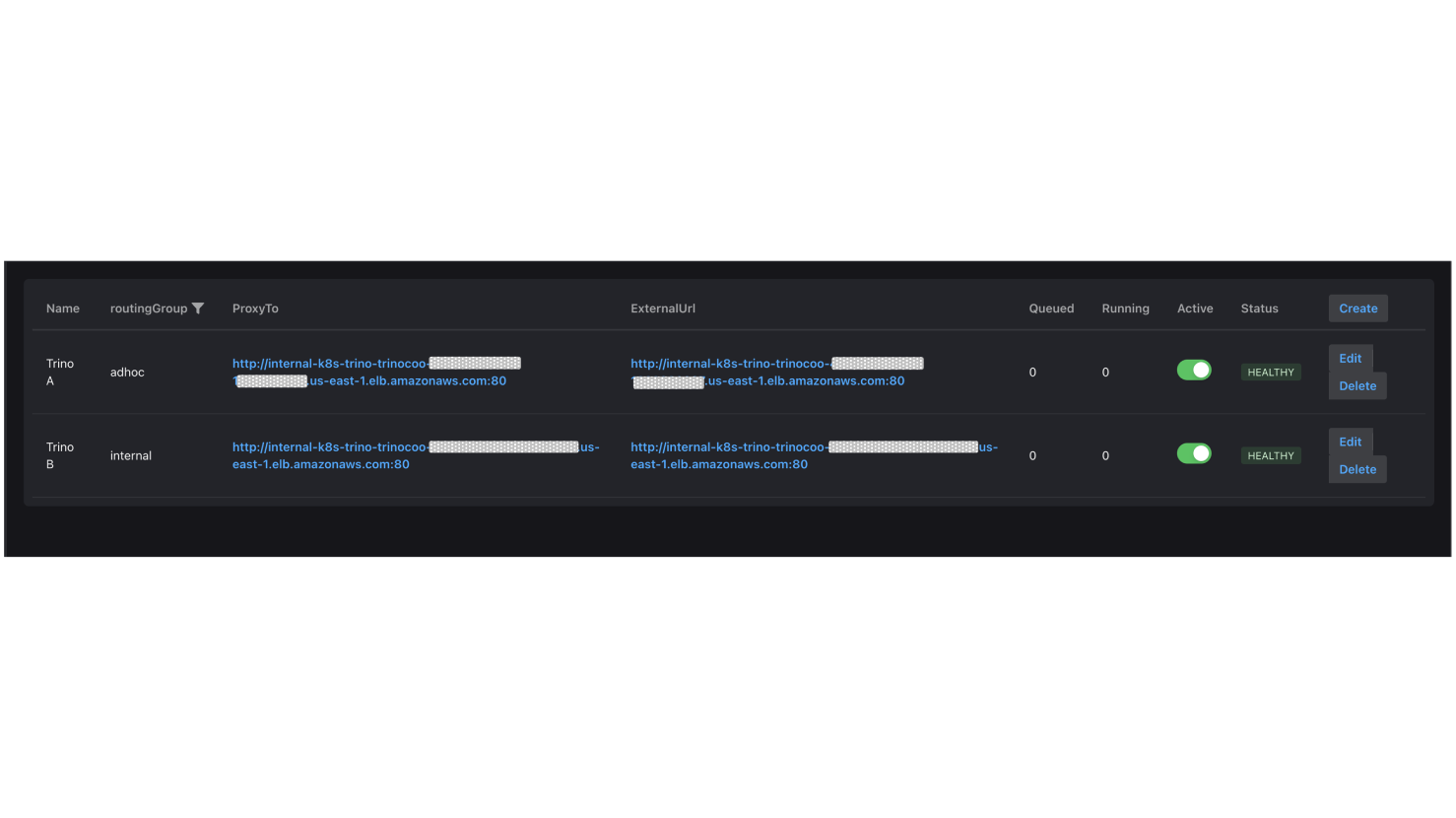The height and width of the screenshot is (818, 1456).
Task: Click the HEALTHY status badge for Trino A
Action: click(x=1271, y=373)
